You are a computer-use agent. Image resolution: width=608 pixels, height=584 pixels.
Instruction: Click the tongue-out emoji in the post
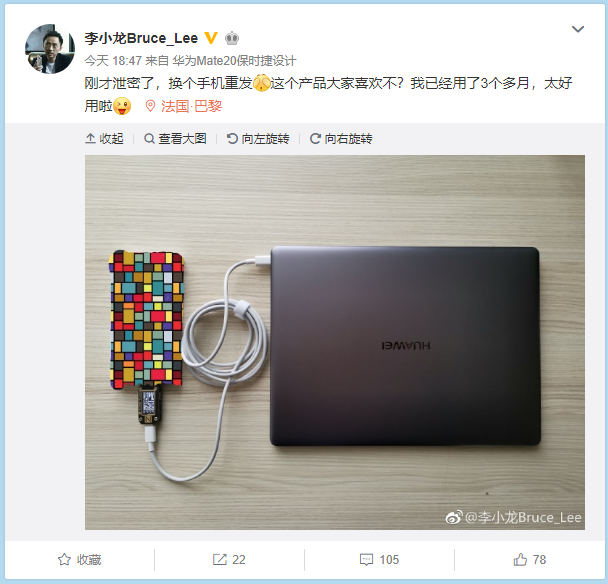click(122, 106)
